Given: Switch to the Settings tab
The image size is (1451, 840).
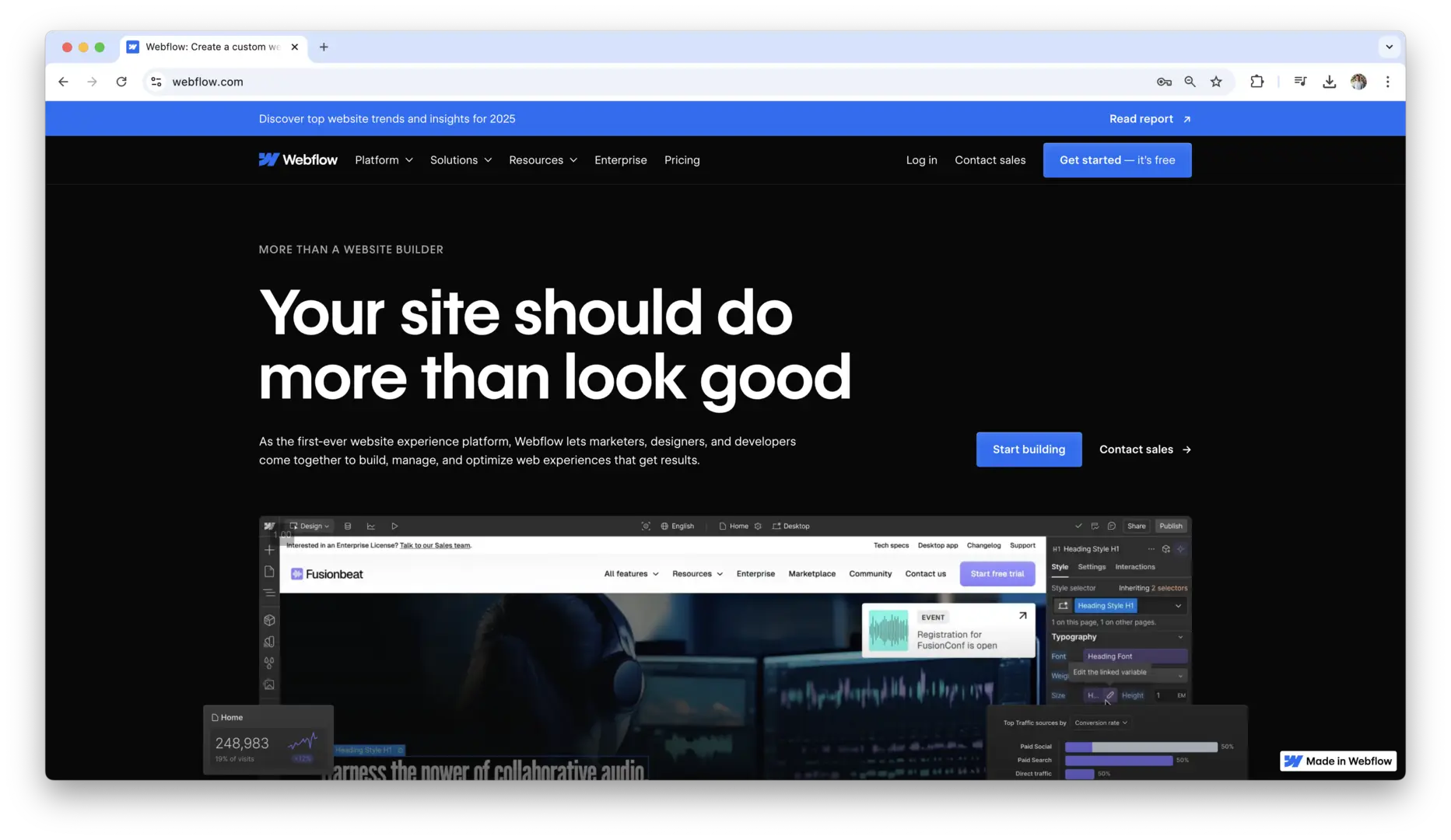Looking at the screenshot, I should coord(1092,567).
